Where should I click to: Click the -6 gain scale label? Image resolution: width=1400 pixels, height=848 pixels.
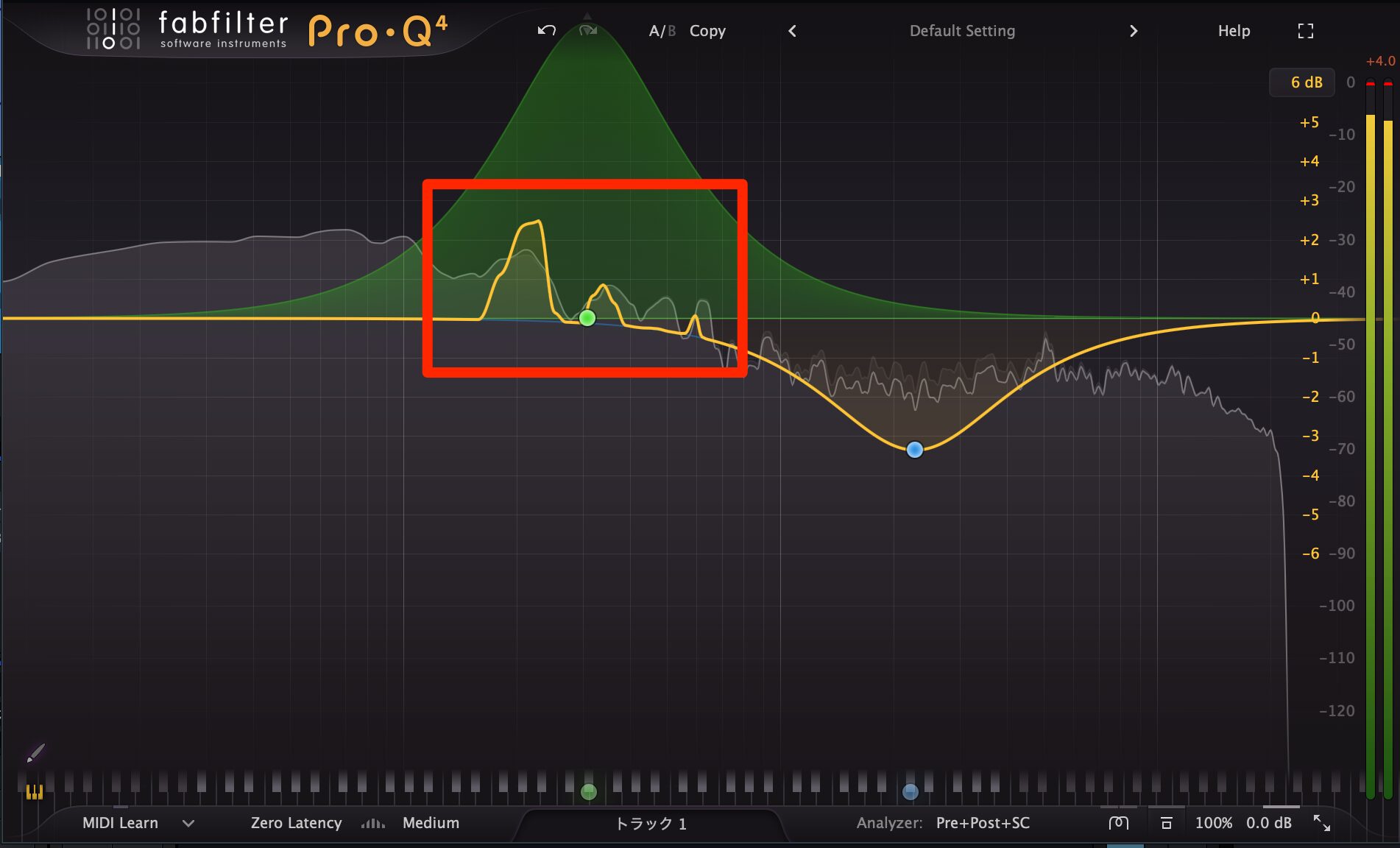pyautogui.click(x=1310, y=554)
